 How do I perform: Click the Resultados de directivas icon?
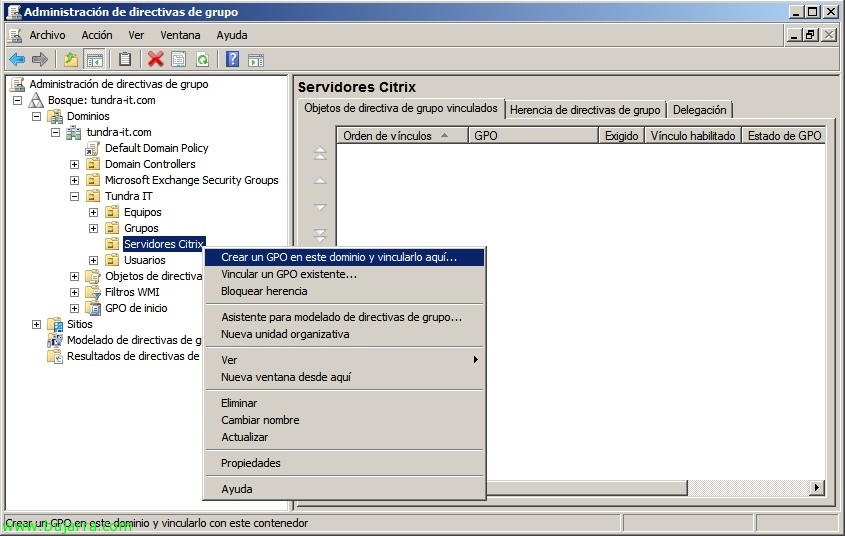tap(55, 356)
